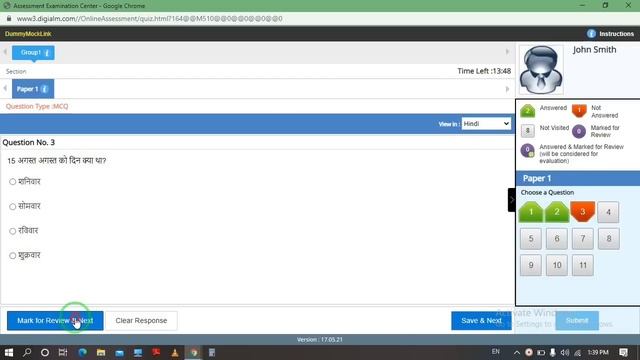Viewport: 640px width, 360px height.
Task: Click the Instructions info icon
Action: click(x=591, y=34)
